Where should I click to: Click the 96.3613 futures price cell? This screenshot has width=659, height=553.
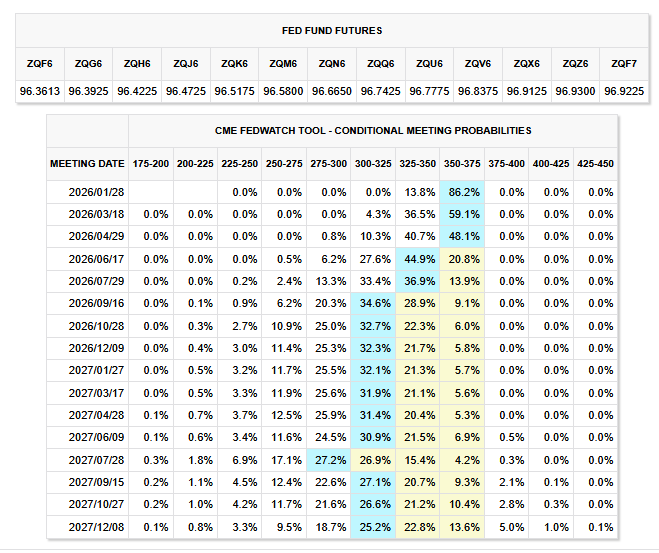pyautogui.click(x=40, y=90)
